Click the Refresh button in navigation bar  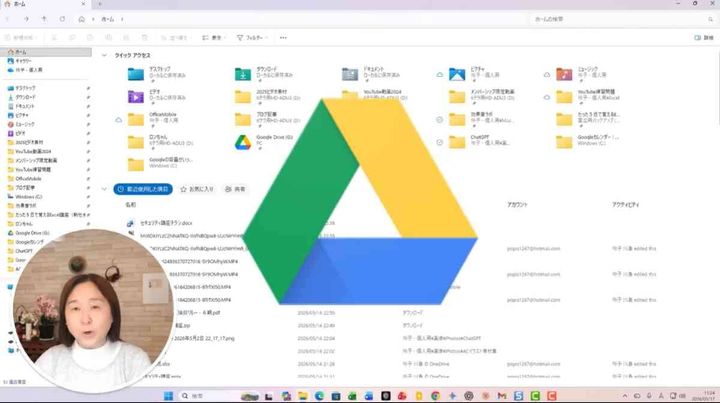pos(62,19)
